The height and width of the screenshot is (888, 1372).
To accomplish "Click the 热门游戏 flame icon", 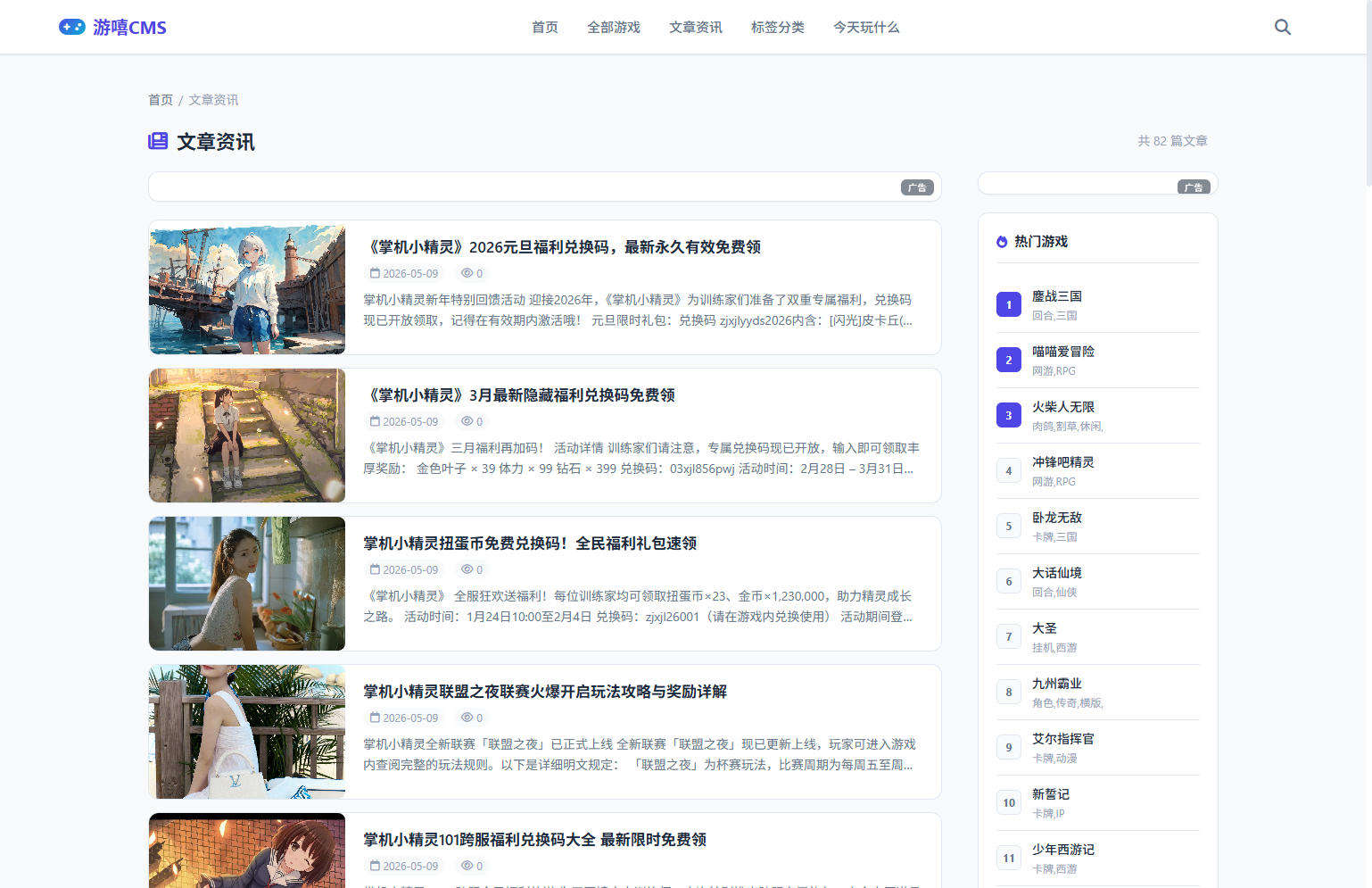I will (x=1002, y=242).
